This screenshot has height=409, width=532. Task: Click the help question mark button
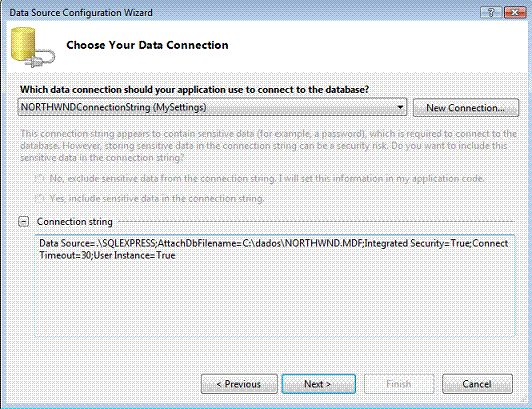tap(491, 13)
